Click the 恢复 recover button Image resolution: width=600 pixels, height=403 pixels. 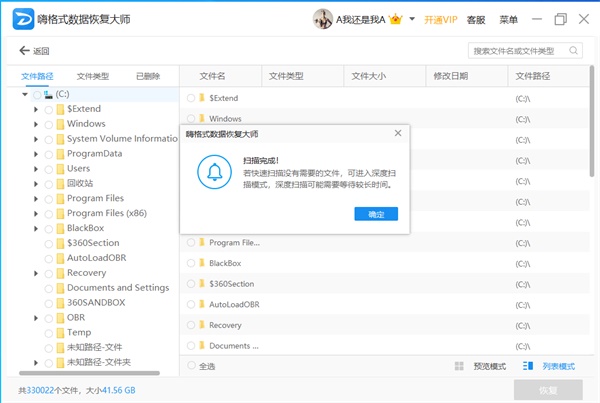pyautogui.click(x=548, y=390)
